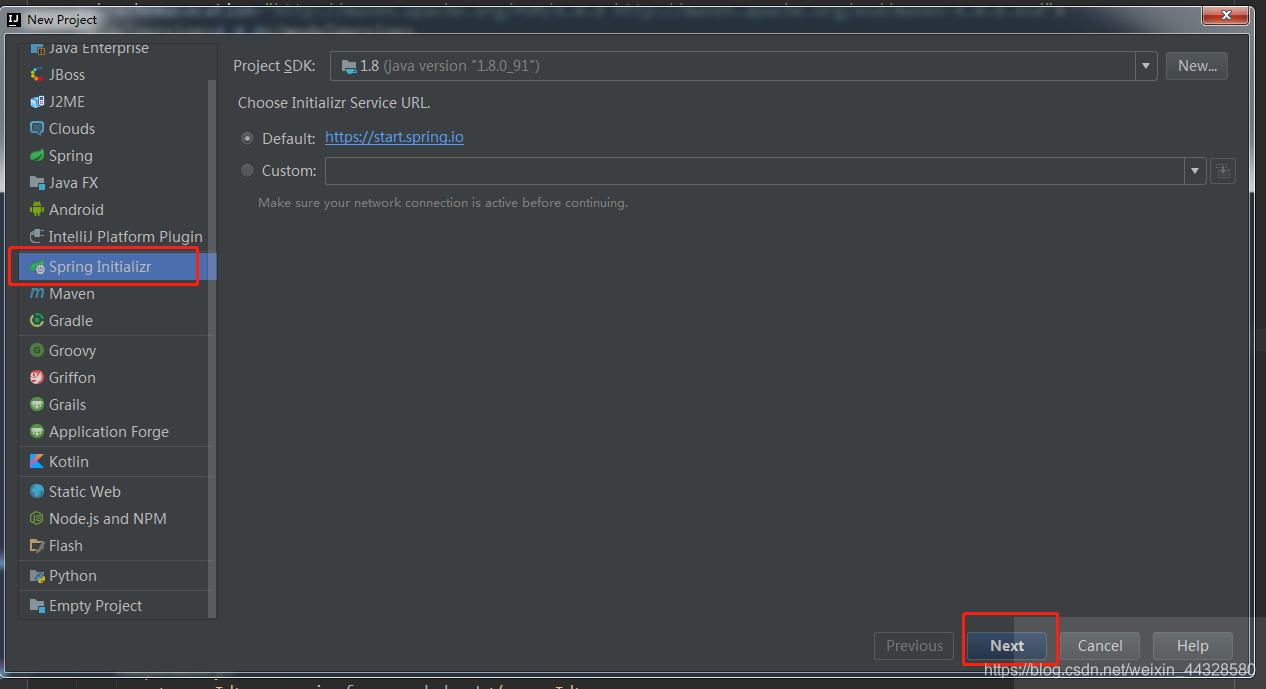Click the disabled Previous button
The image size is (1266, 689).
pos(914,646)
